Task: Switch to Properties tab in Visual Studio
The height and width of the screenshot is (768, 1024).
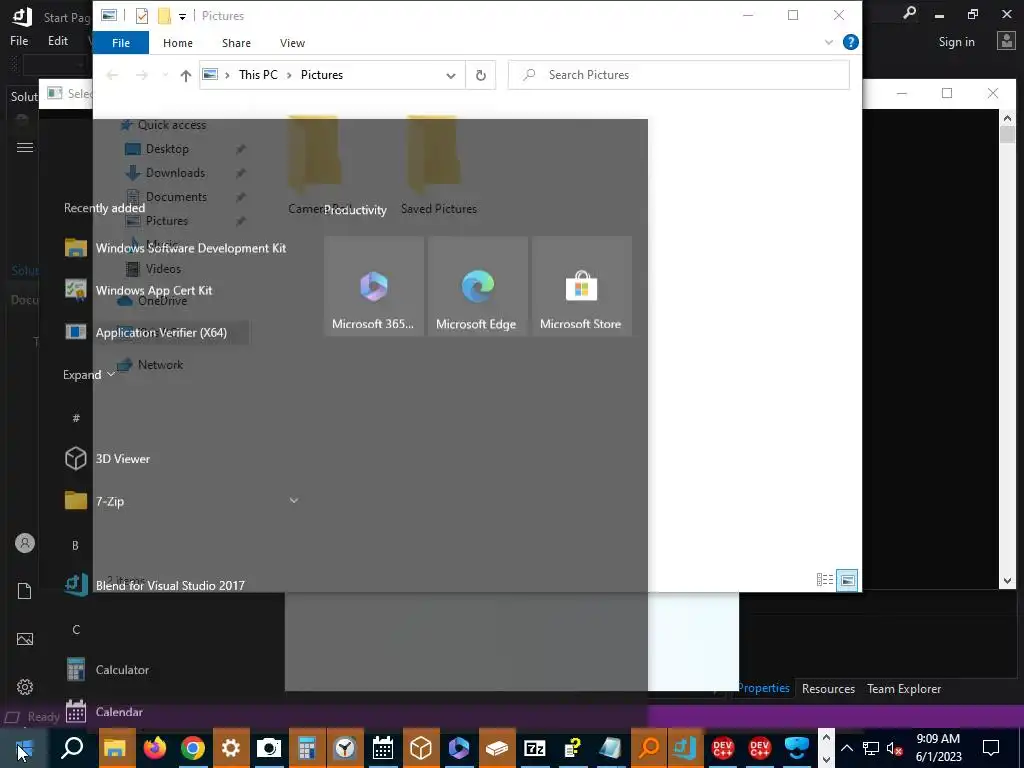Action: point(764,688)
